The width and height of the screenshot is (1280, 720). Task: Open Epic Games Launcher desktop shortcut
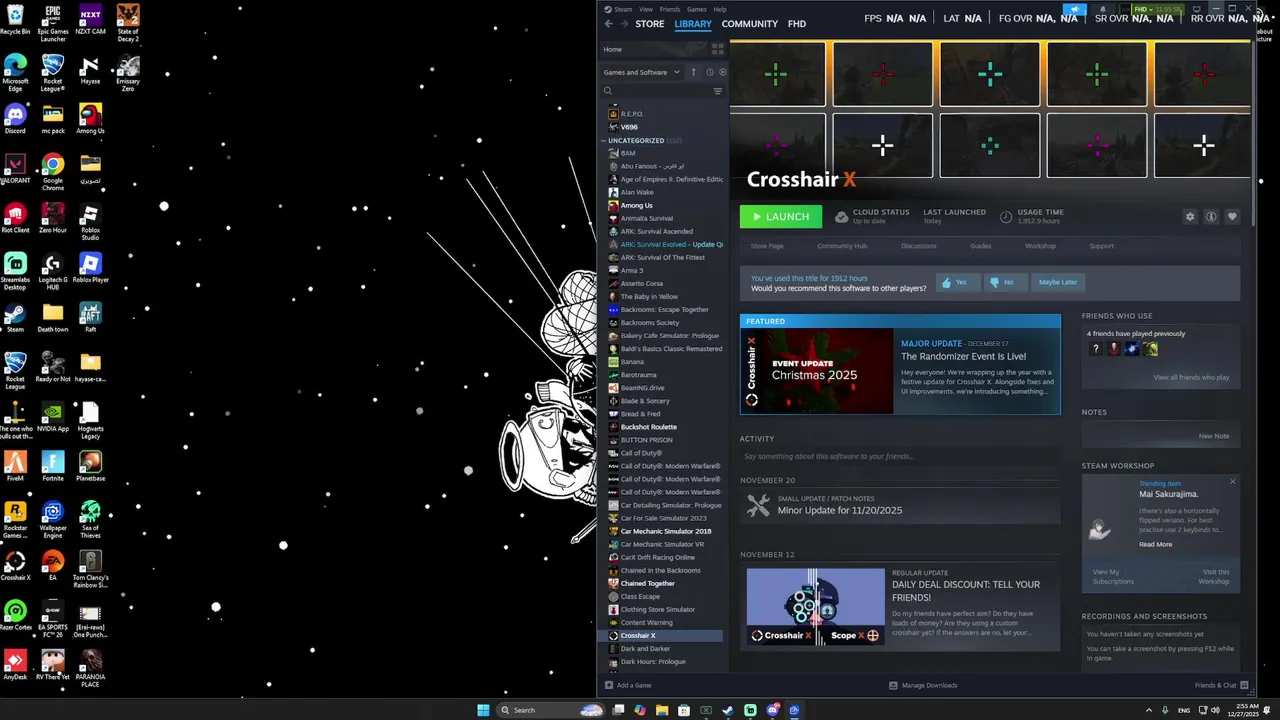click(53, 23)
